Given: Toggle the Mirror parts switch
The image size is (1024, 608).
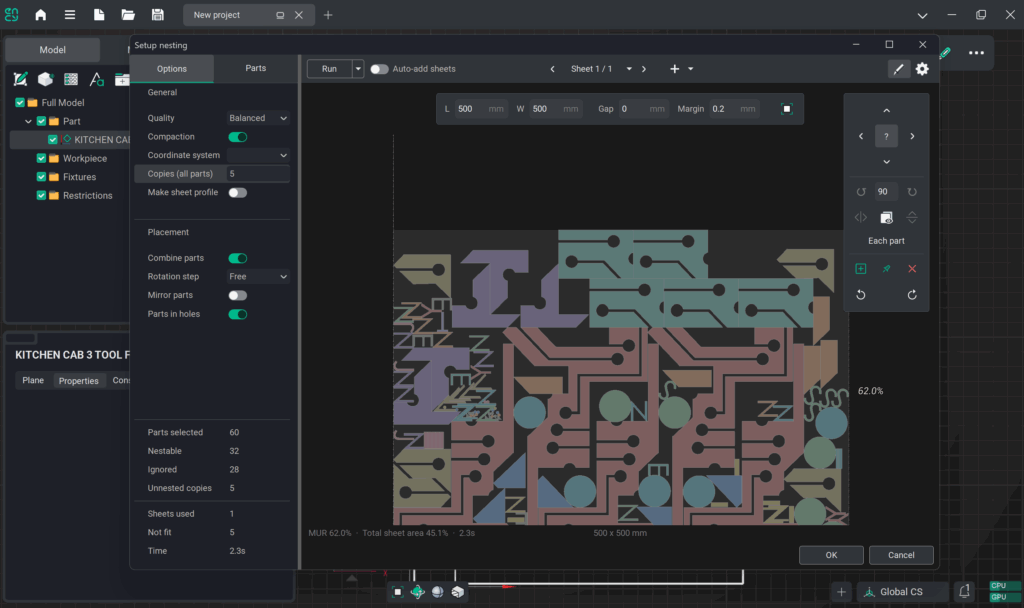Looking at the screenshot, I should point(238,295).
